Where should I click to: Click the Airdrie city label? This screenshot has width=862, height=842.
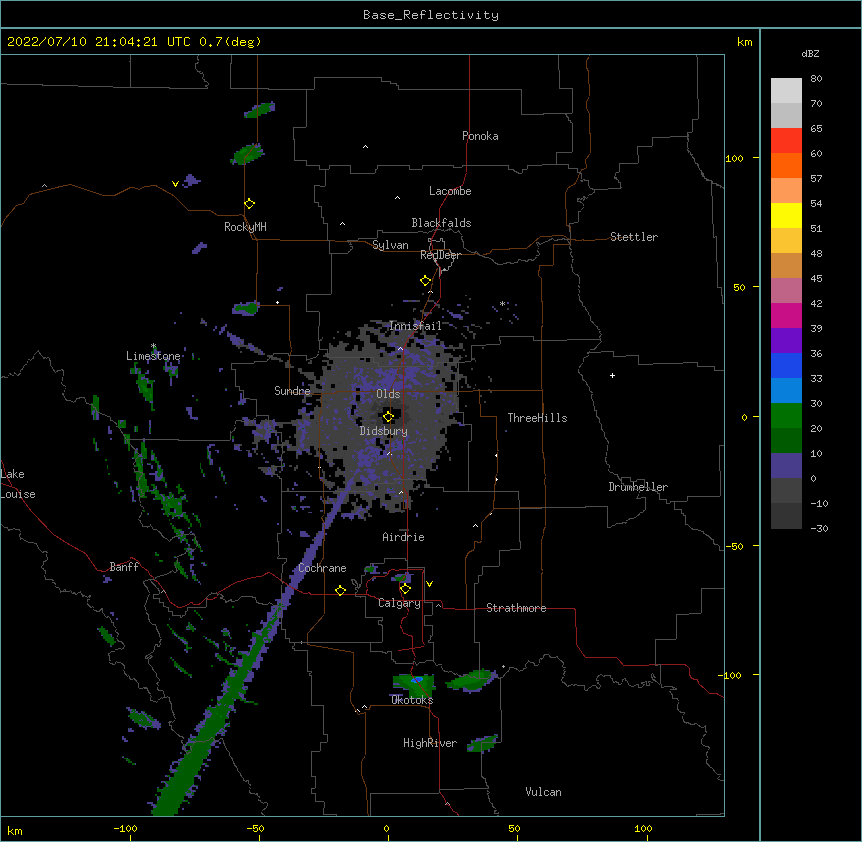pyautogui.click(x=403, y=537)
